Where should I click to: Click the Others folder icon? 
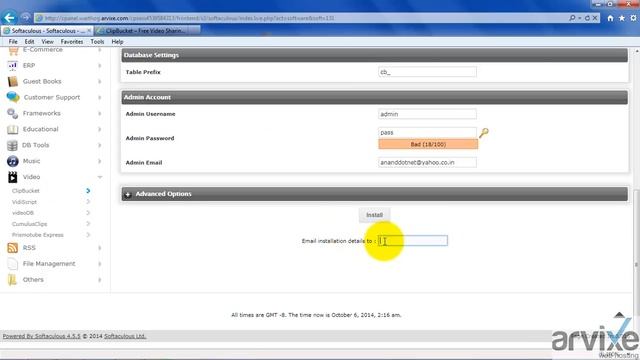13,280
